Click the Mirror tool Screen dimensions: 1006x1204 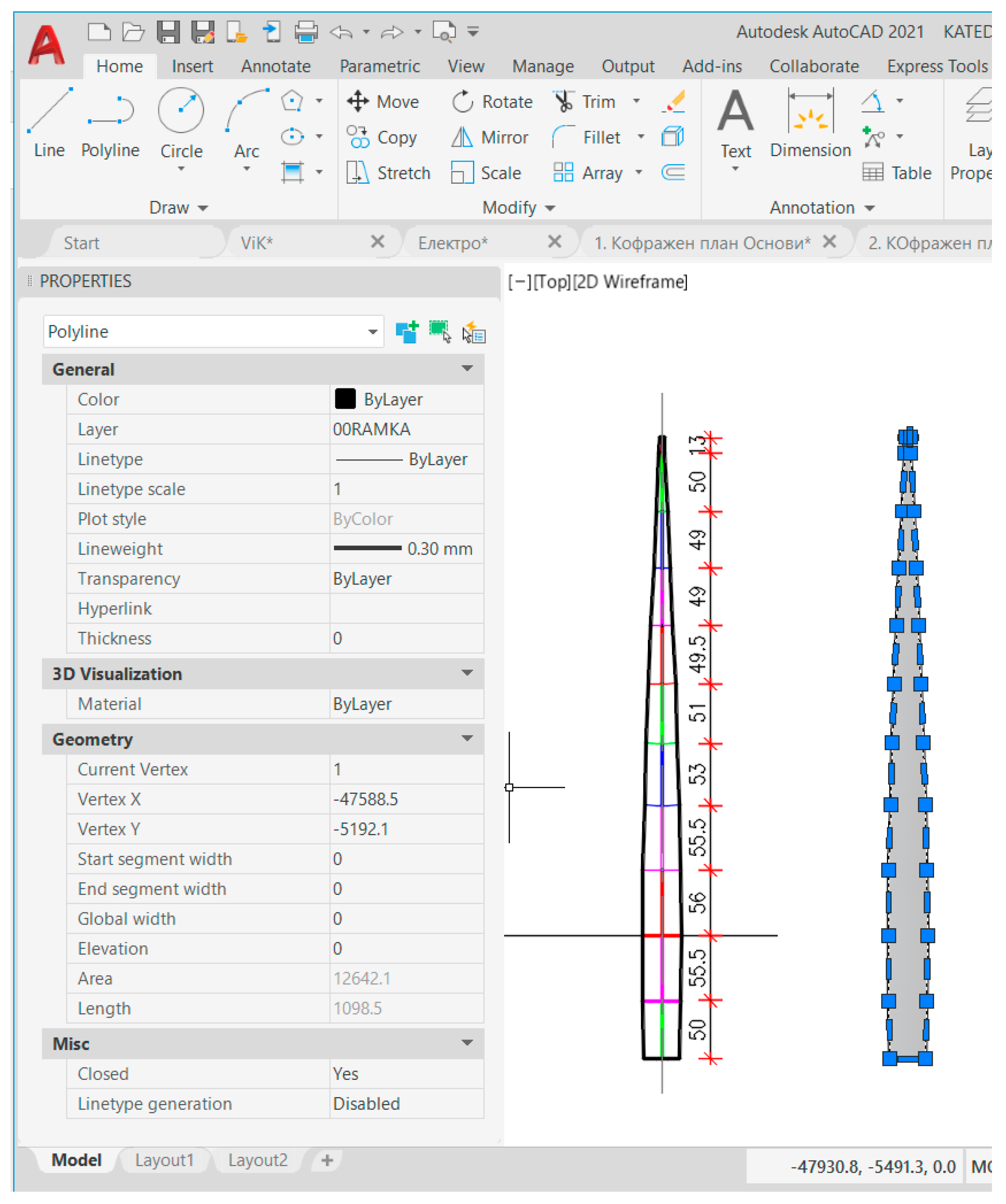click(490, 137)
